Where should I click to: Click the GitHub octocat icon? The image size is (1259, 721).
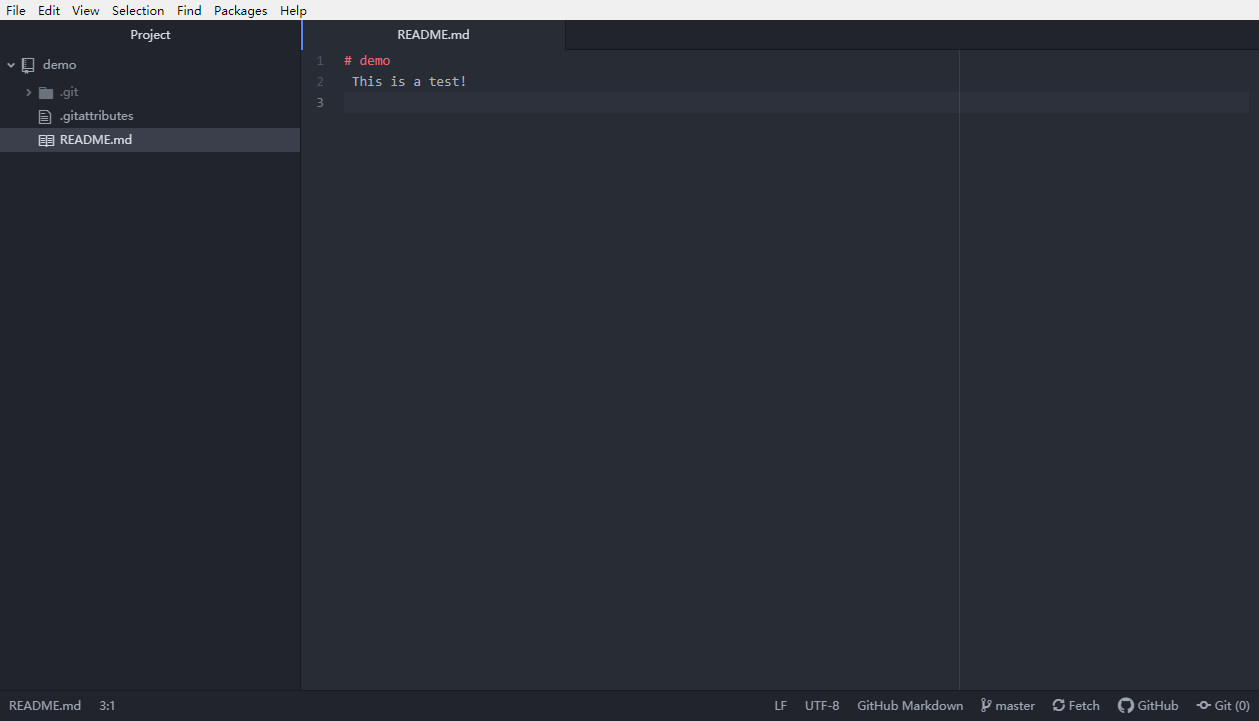(x=1126, y=706)
